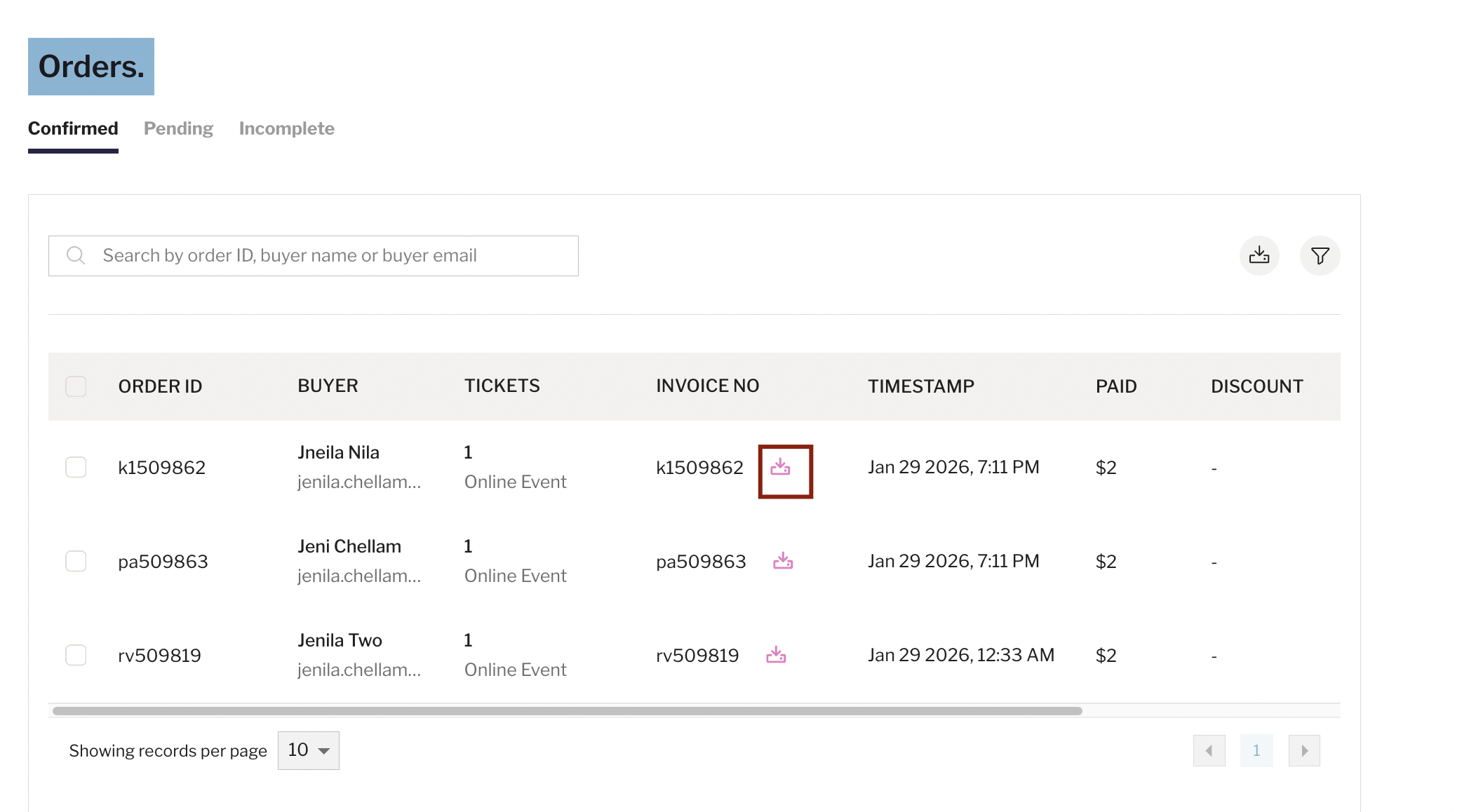
Task: Download invoice for order rv509819
Action: [776, 655]
